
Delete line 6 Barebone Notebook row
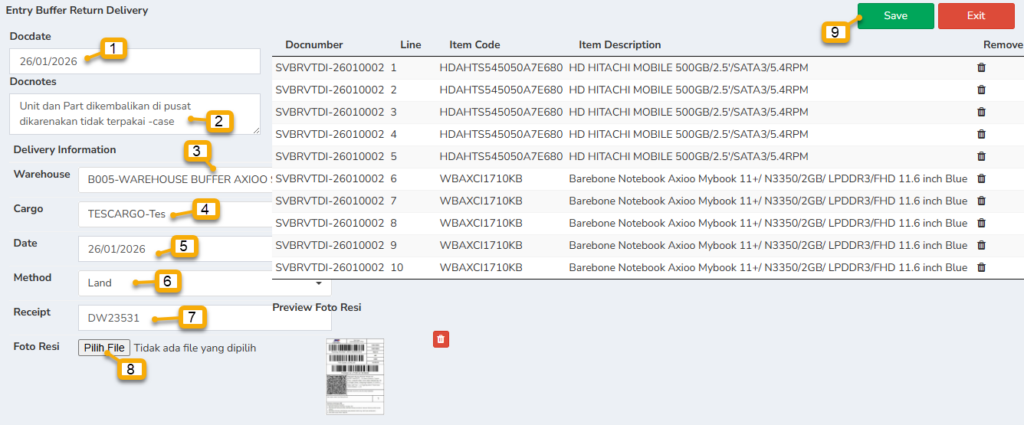[x=981, y=178]
